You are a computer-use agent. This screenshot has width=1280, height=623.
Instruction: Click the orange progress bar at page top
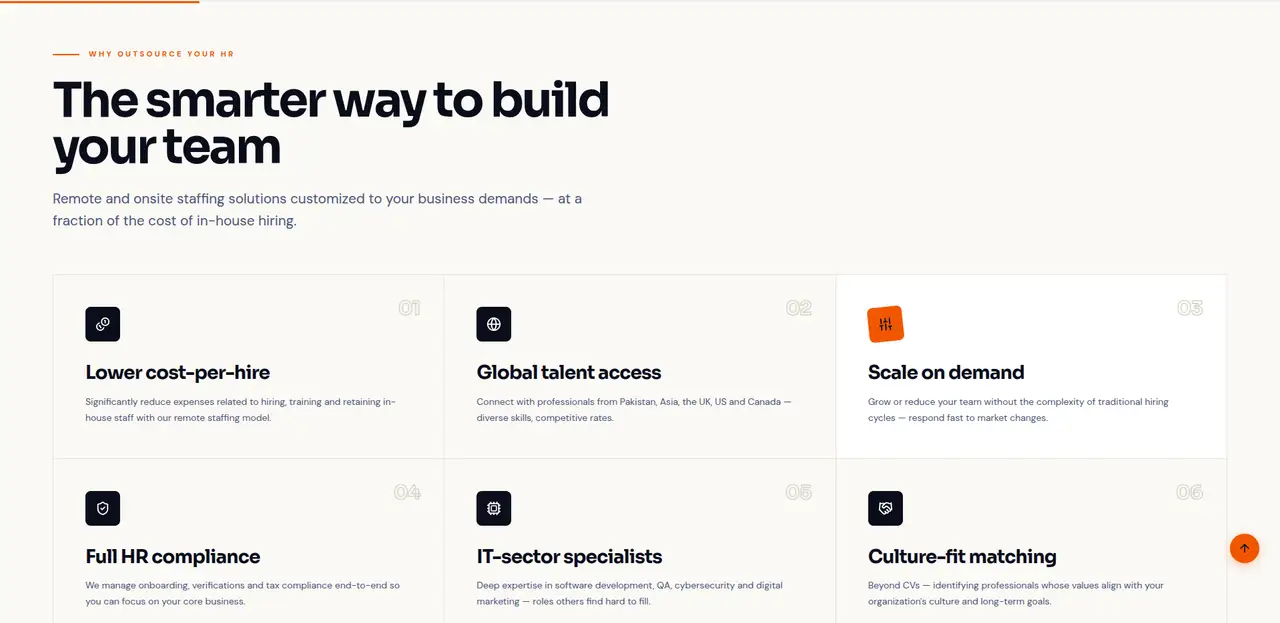[x=100, y=1]
